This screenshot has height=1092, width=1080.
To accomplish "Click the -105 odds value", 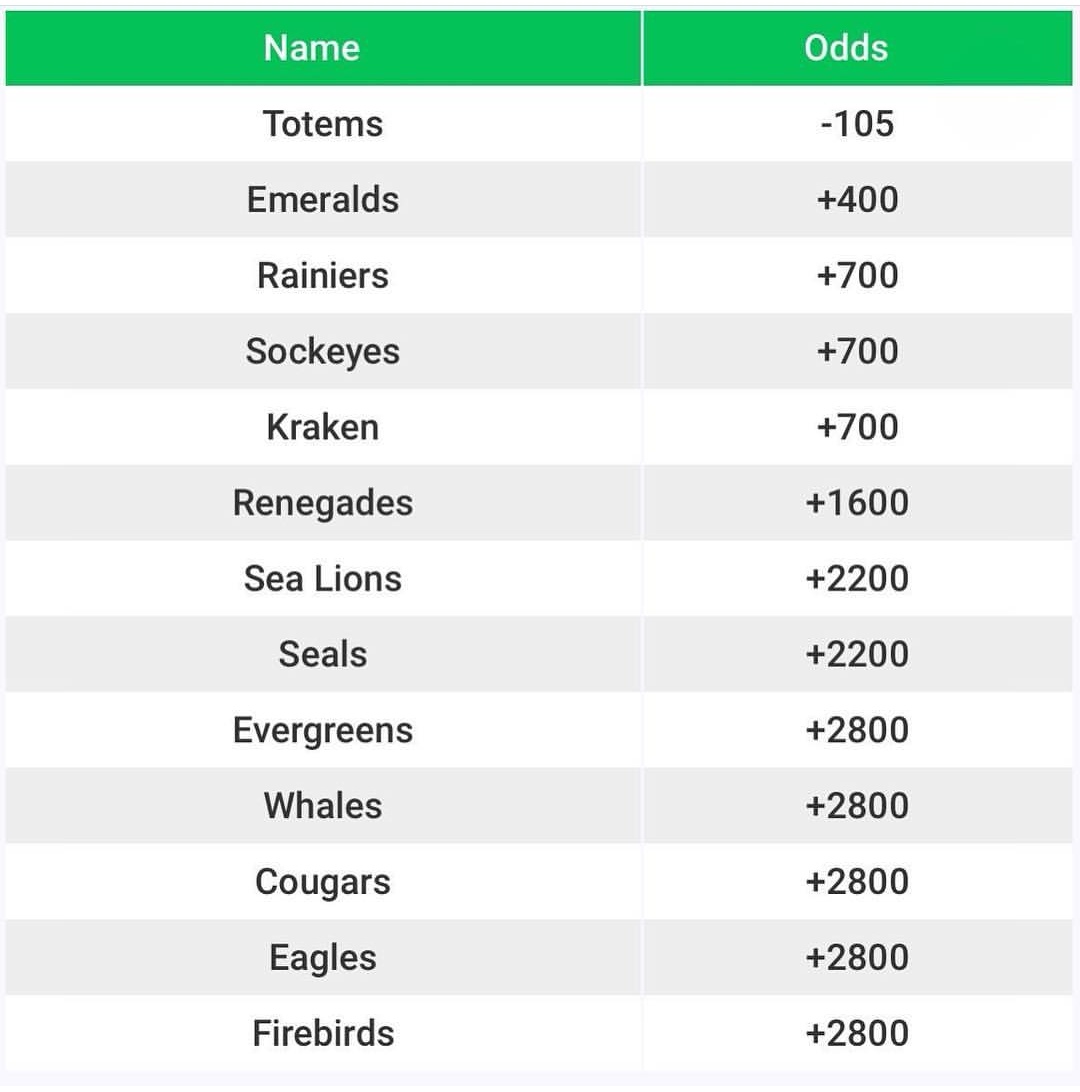I will click(857, 124).
